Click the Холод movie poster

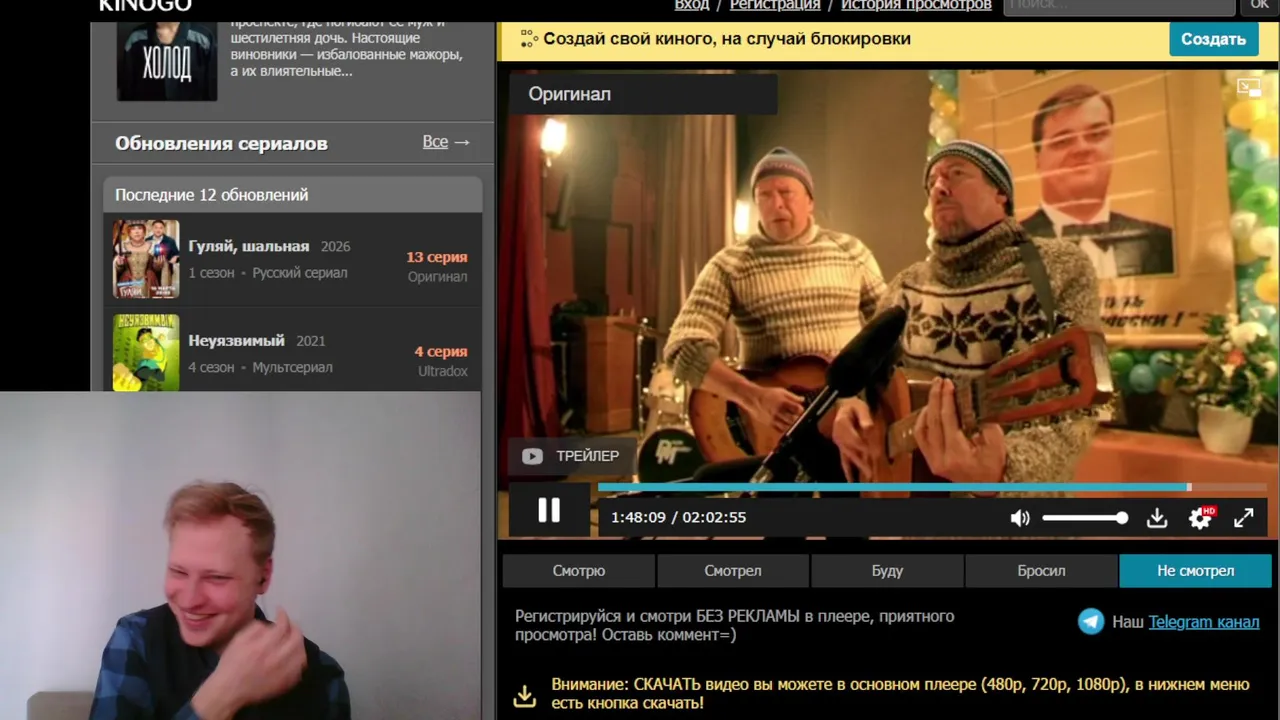[x=167, y=60]
